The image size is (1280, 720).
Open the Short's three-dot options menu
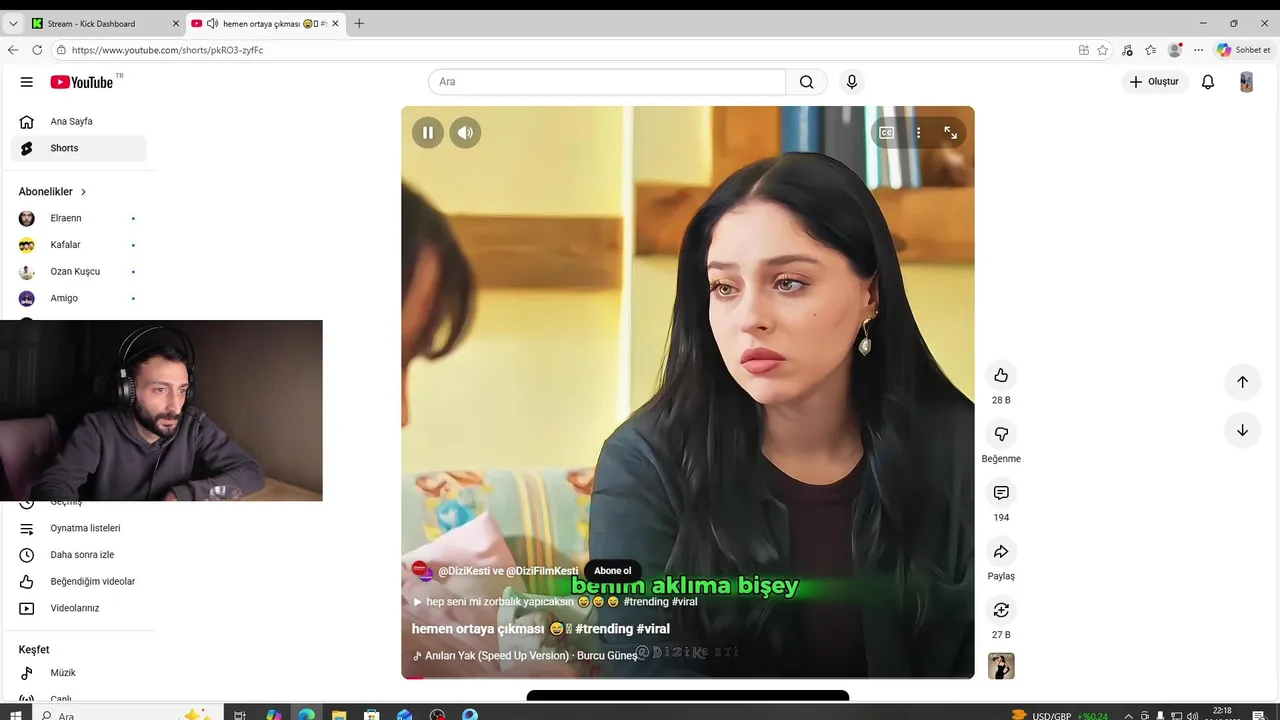click(x=918, y=132)
